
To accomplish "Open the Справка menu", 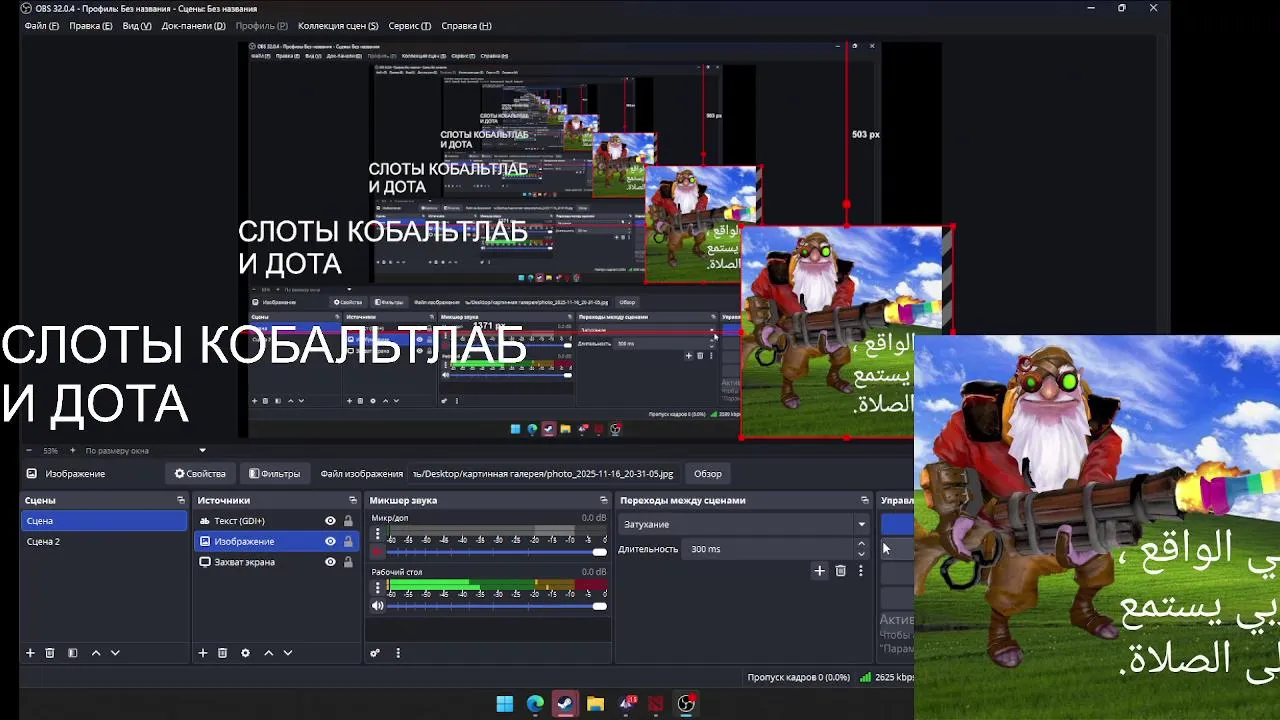I will [x=466, y=26].
